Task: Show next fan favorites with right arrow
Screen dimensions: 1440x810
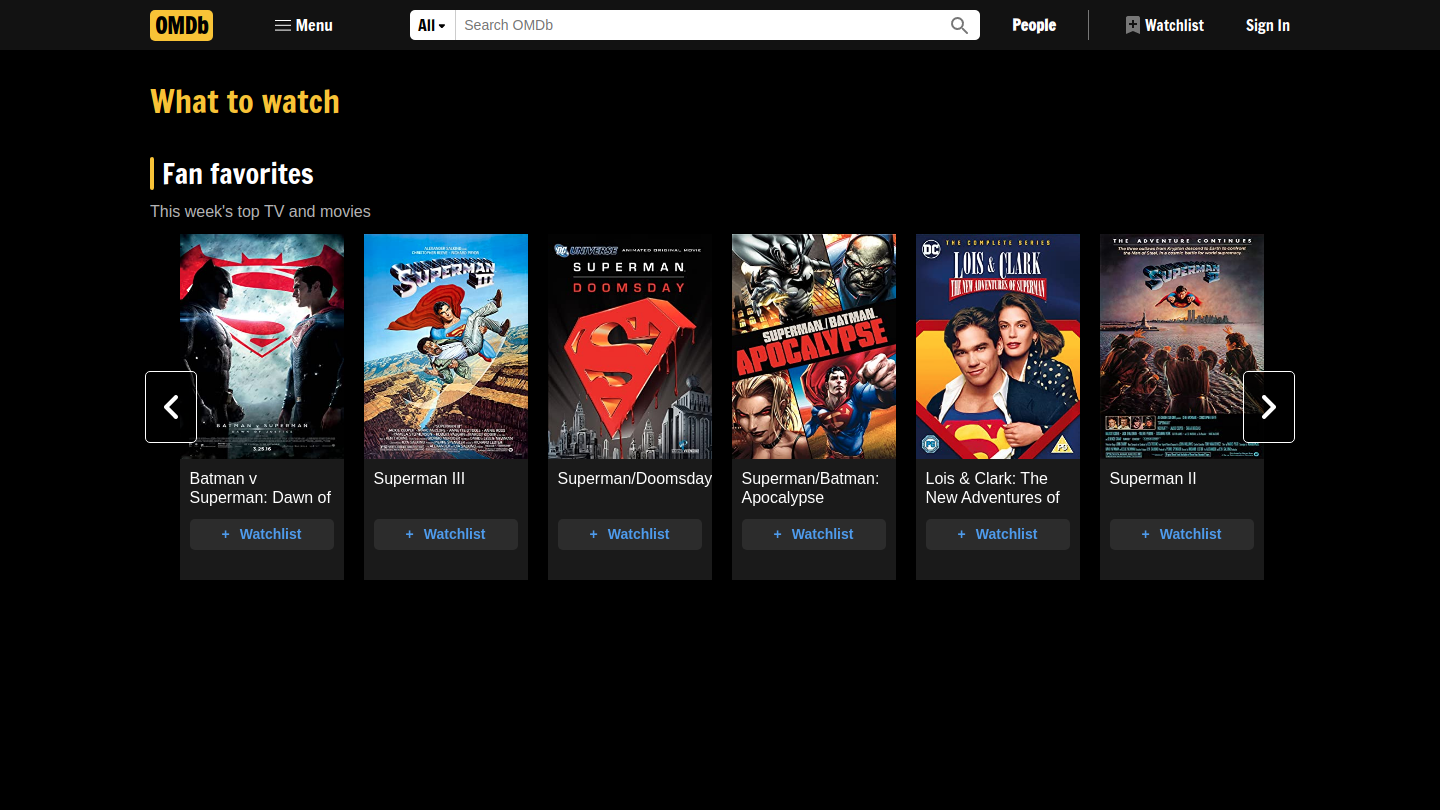Action: click(x=1269, y=407)
